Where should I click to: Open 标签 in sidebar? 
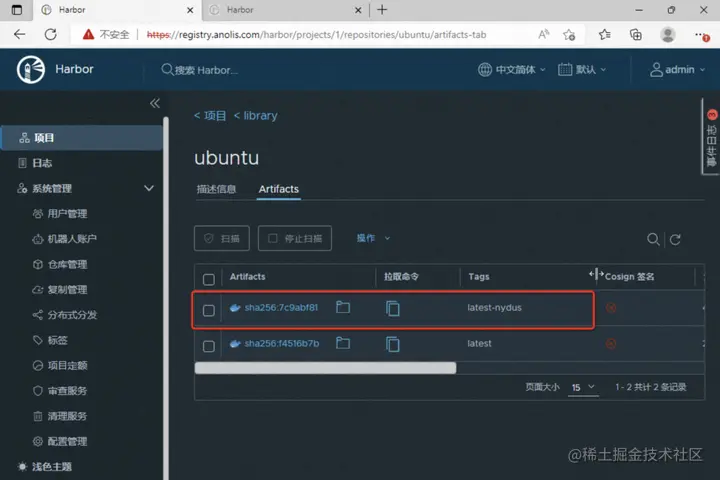click(50, 340)
